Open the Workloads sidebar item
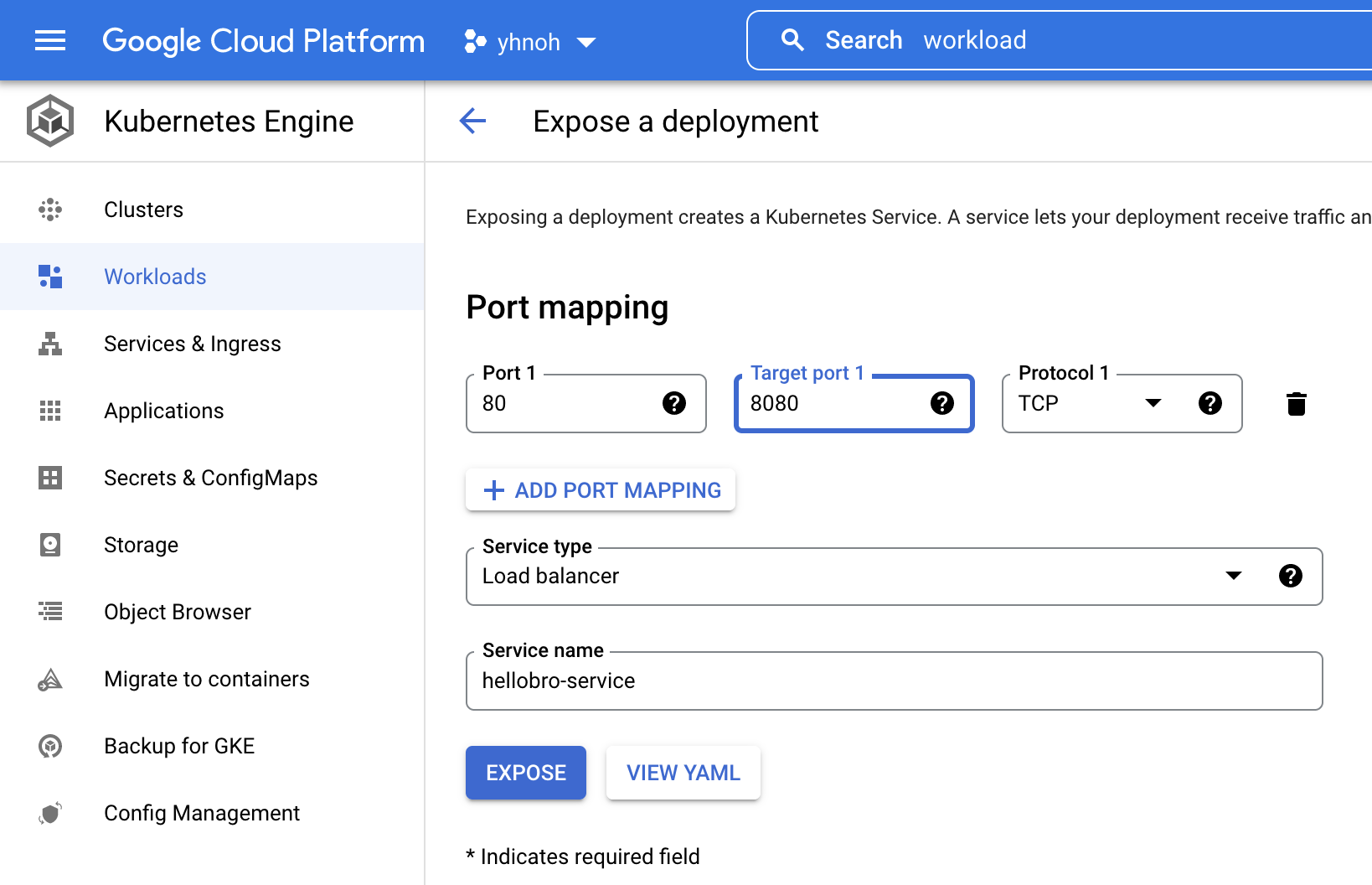 (212, 277)
